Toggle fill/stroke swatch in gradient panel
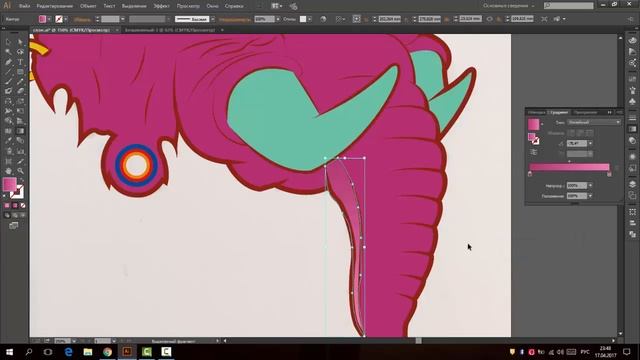Image resolution: width=640 pixels, height=360 pixels. 533,139
